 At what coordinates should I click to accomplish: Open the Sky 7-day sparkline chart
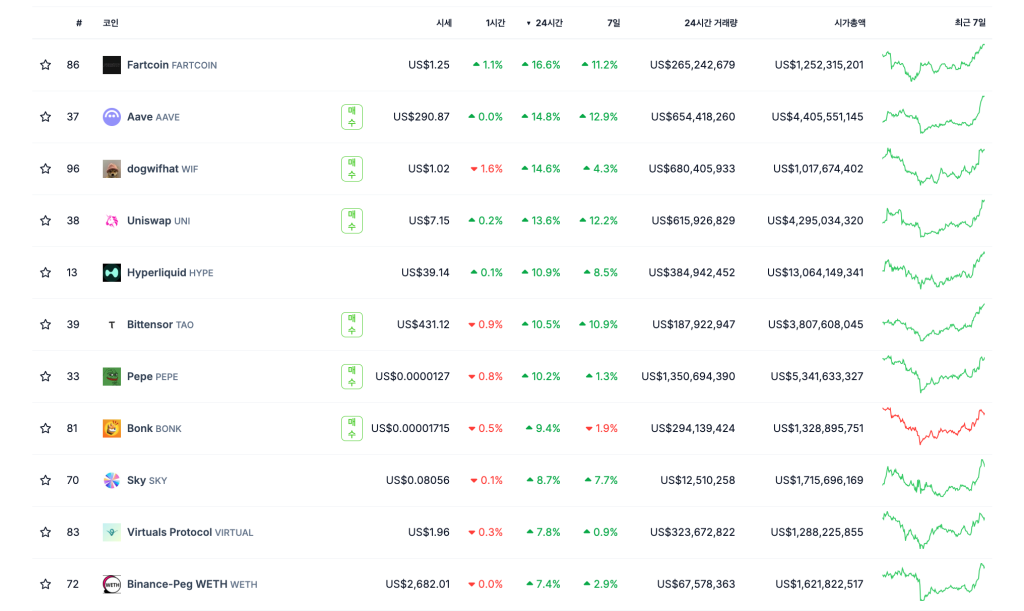933,478
